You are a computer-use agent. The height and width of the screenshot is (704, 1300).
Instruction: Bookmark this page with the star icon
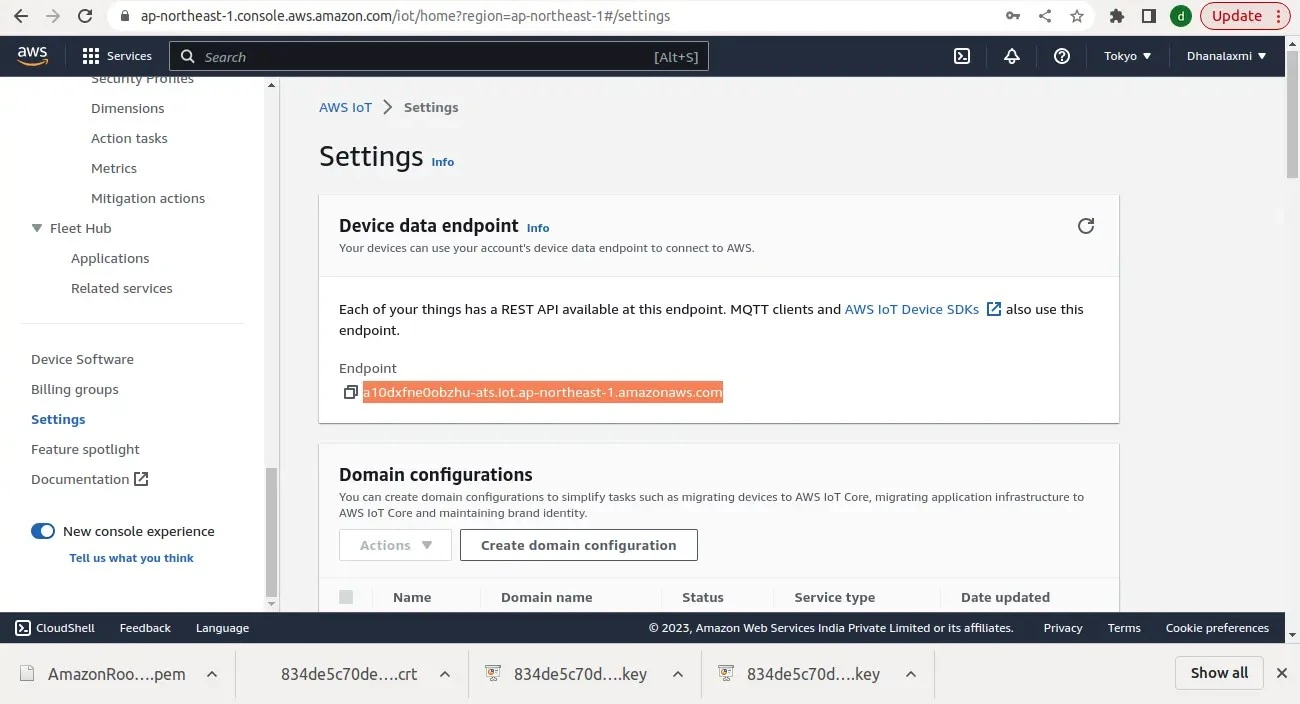coord(1077,16)
